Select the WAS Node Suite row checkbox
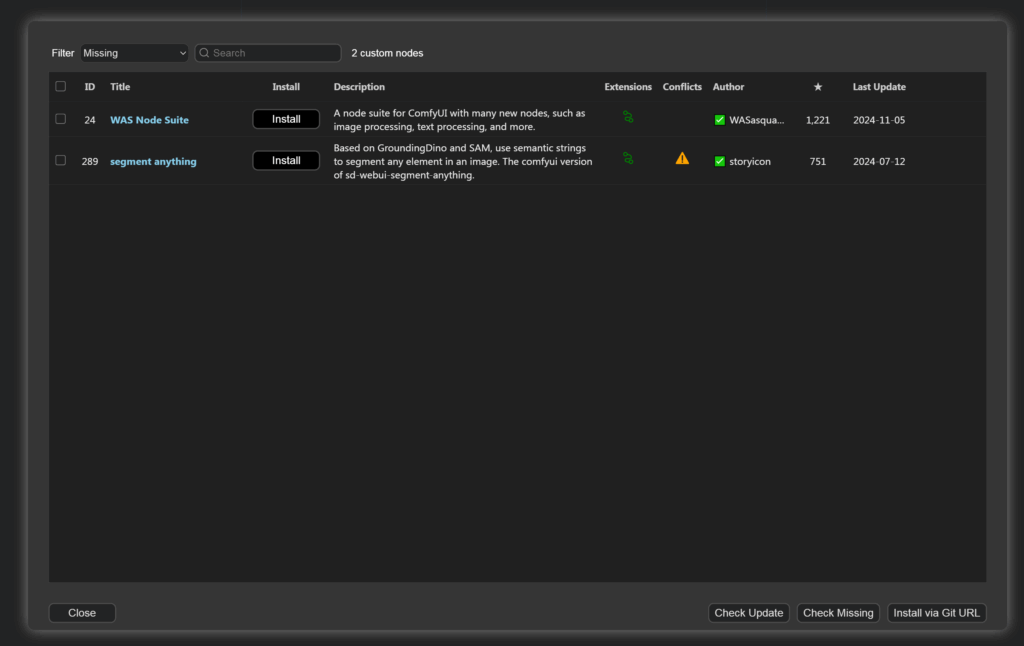 coord(61,119)
